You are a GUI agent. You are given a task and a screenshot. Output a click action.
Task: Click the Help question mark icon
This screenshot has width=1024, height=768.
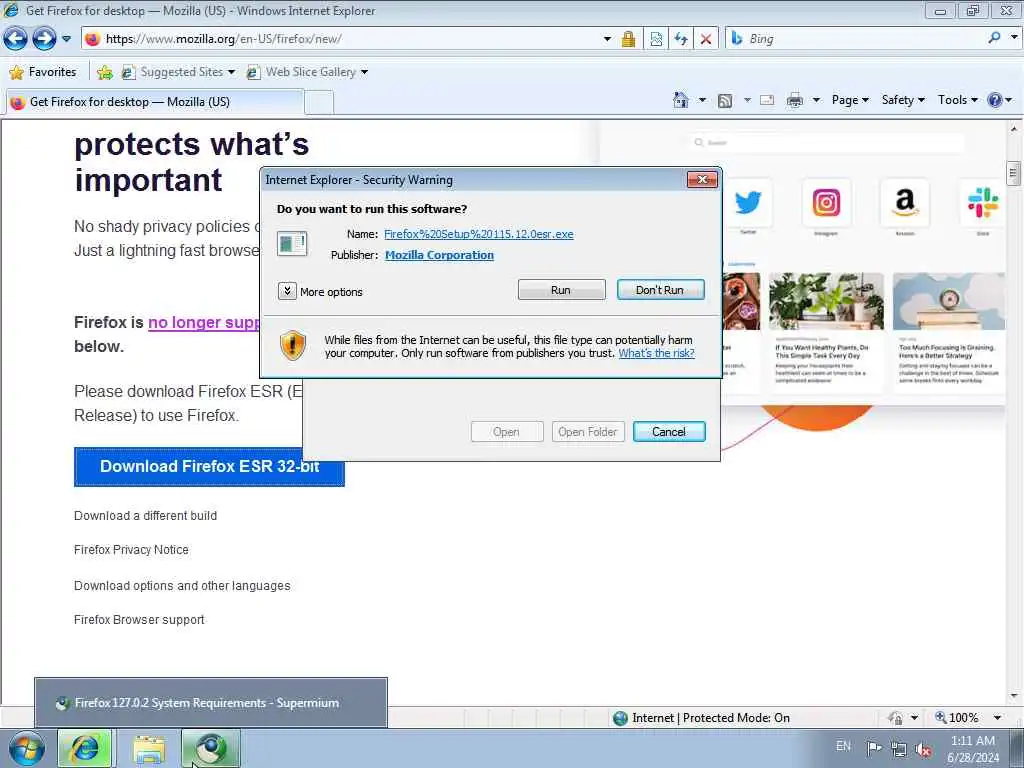pyautogui.click(x=995, y=100)
